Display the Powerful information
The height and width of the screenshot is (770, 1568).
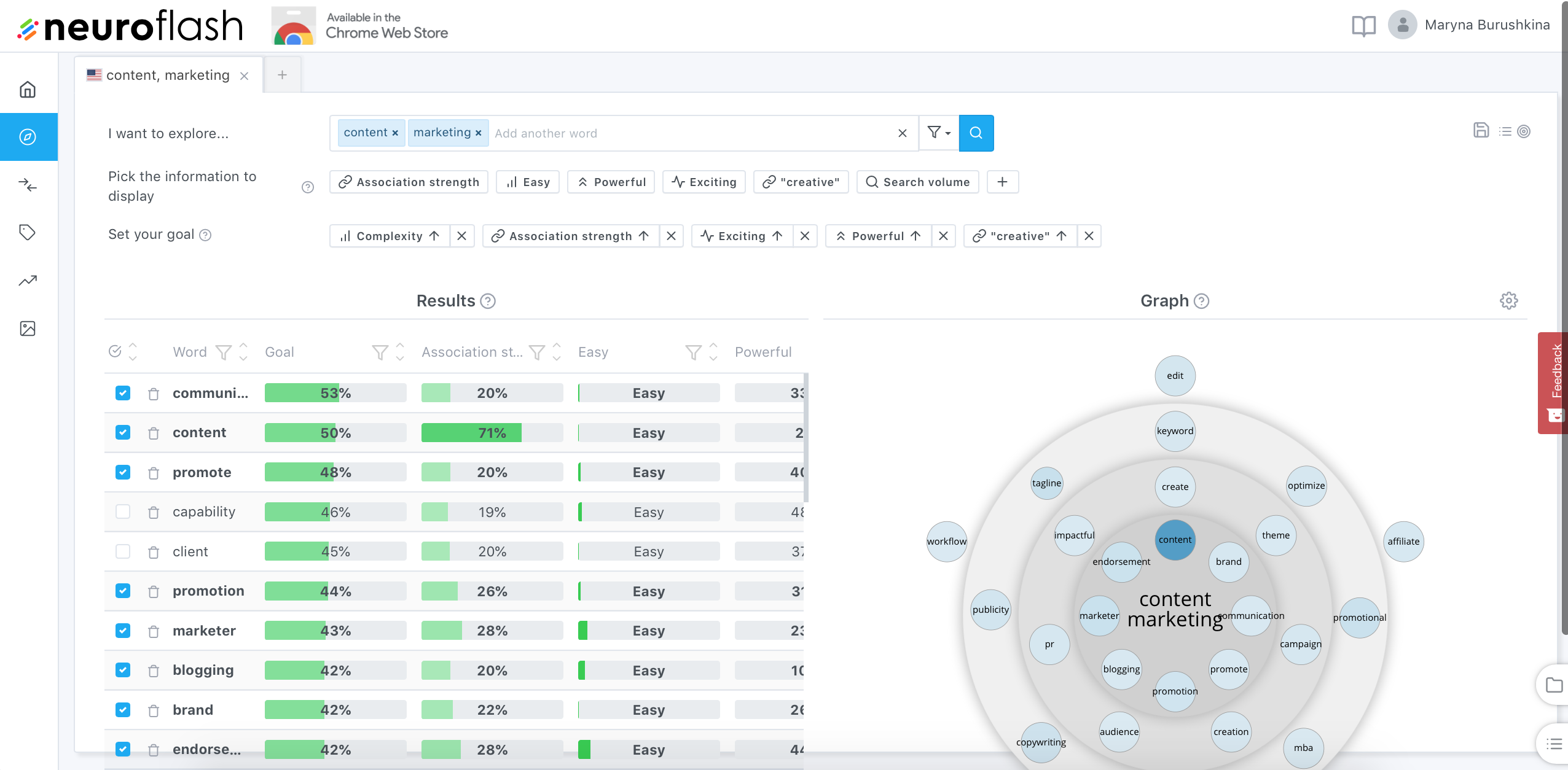(611, 182)
